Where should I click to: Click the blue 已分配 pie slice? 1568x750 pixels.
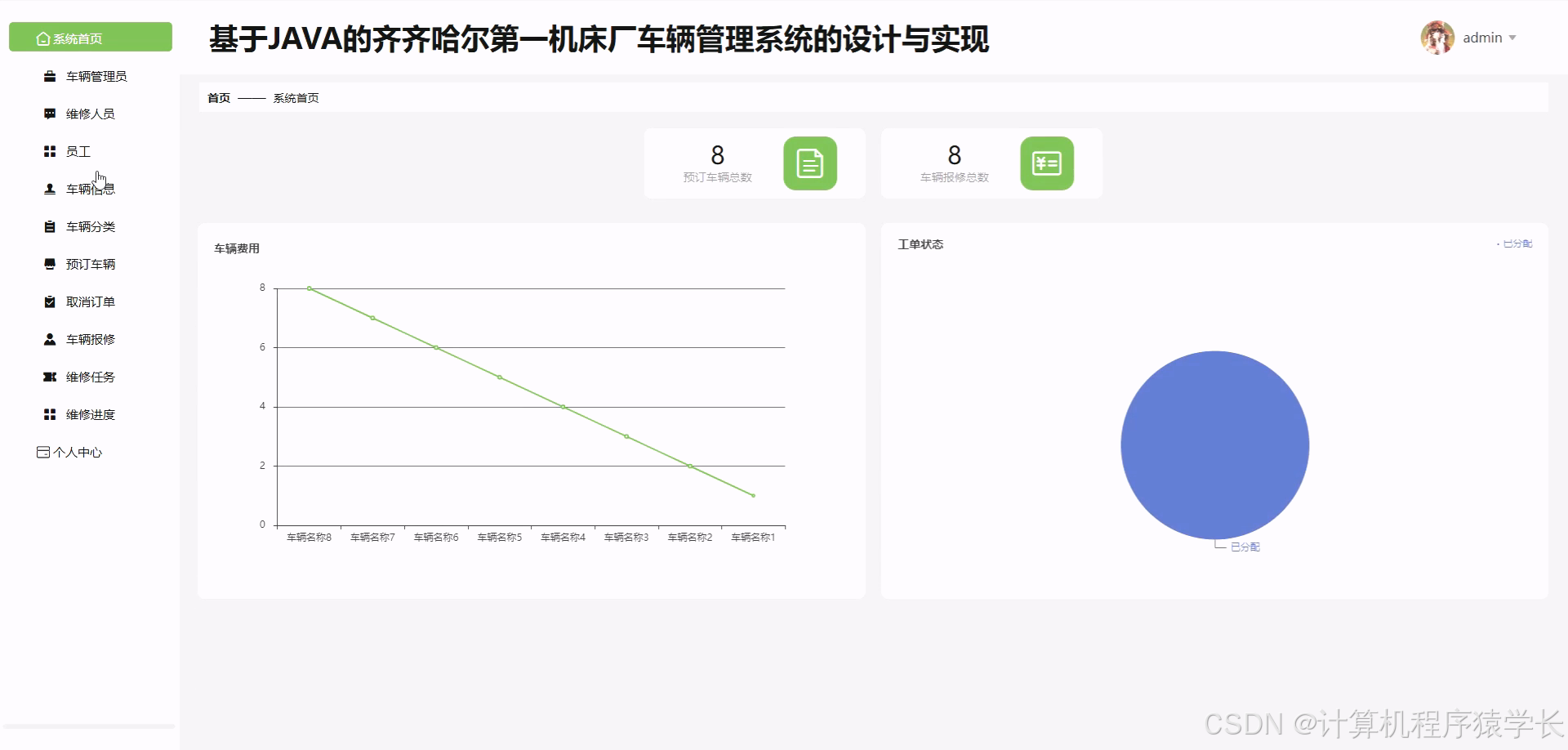pyautogui.click(x=1214, y=444)
